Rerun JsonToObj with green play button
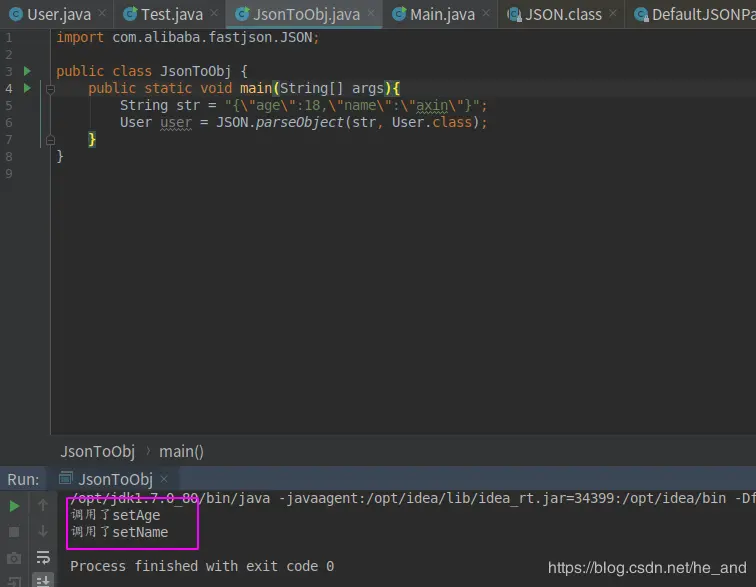Image resolution: width=756 pixels, height=587 pixels. [14, 506]
